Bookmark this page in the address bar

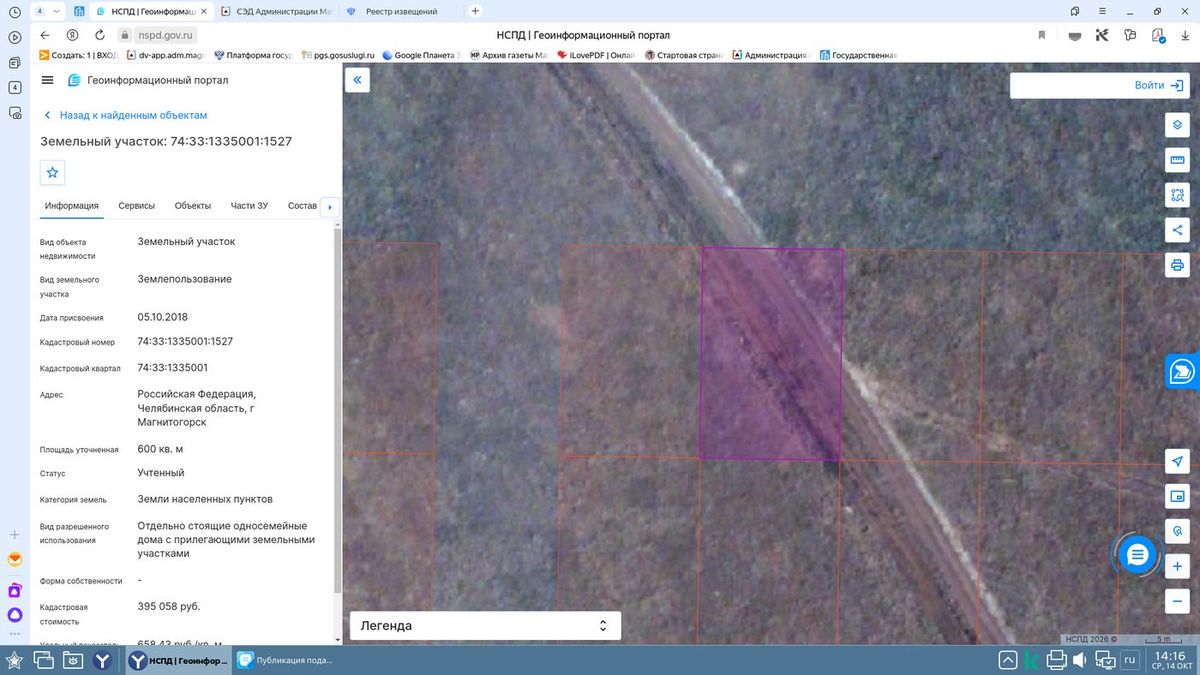click(x=1041, y=35)
